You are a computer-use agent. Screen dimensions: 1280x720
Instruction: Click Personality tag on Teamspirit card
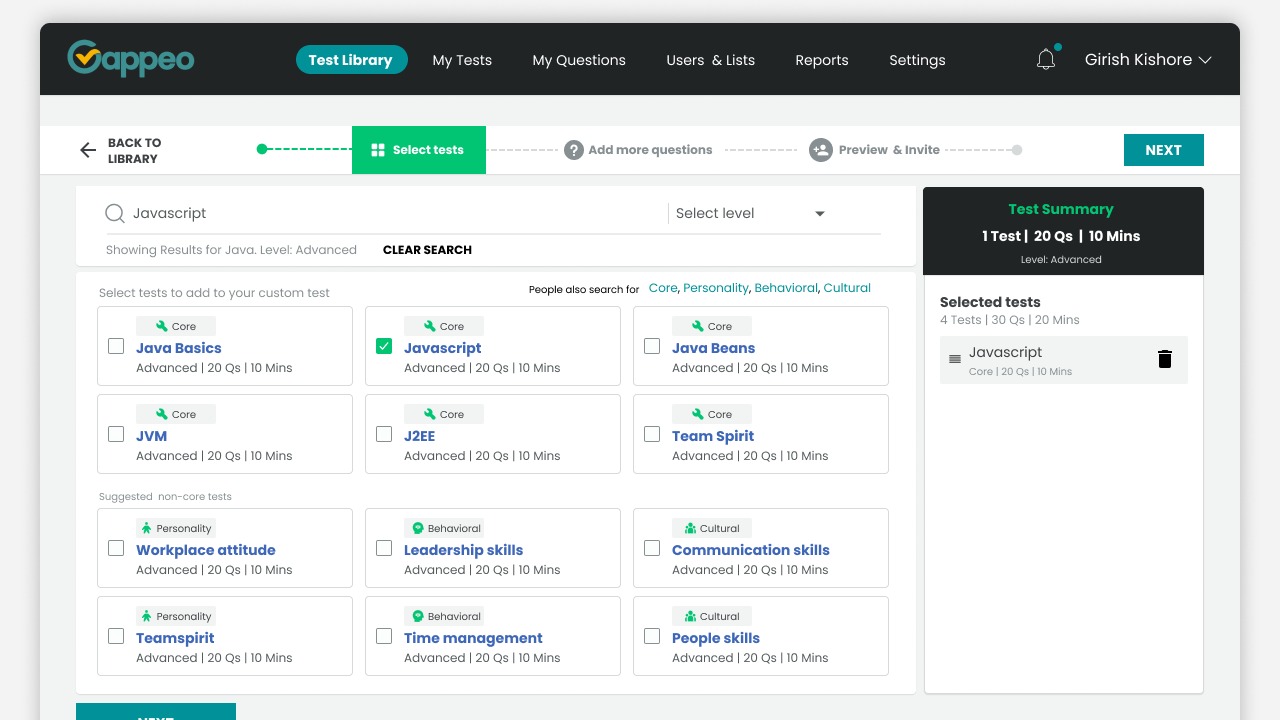pos(176,616)
